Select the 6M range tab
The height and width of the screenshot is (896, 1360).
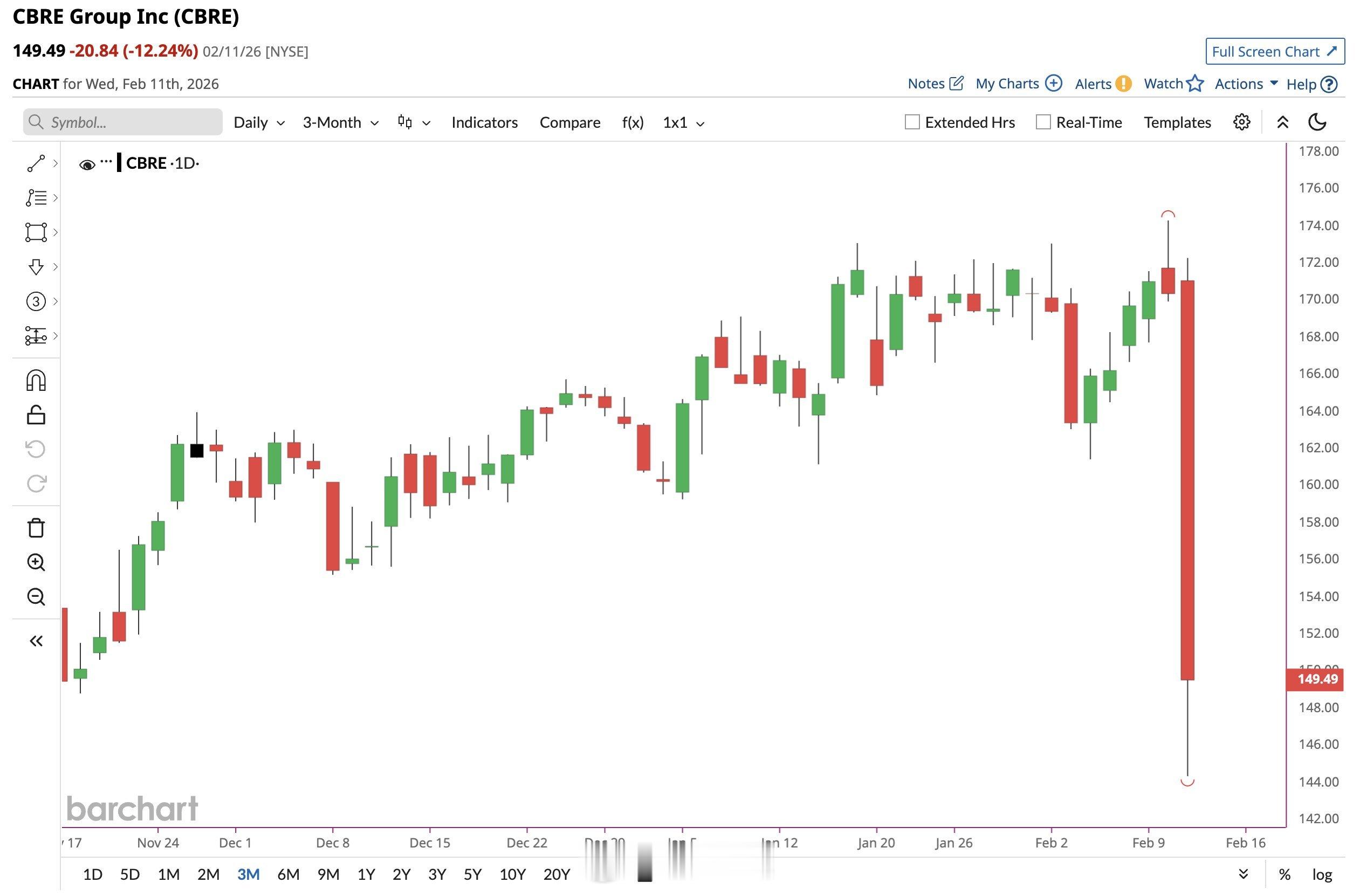click(288, 874)
